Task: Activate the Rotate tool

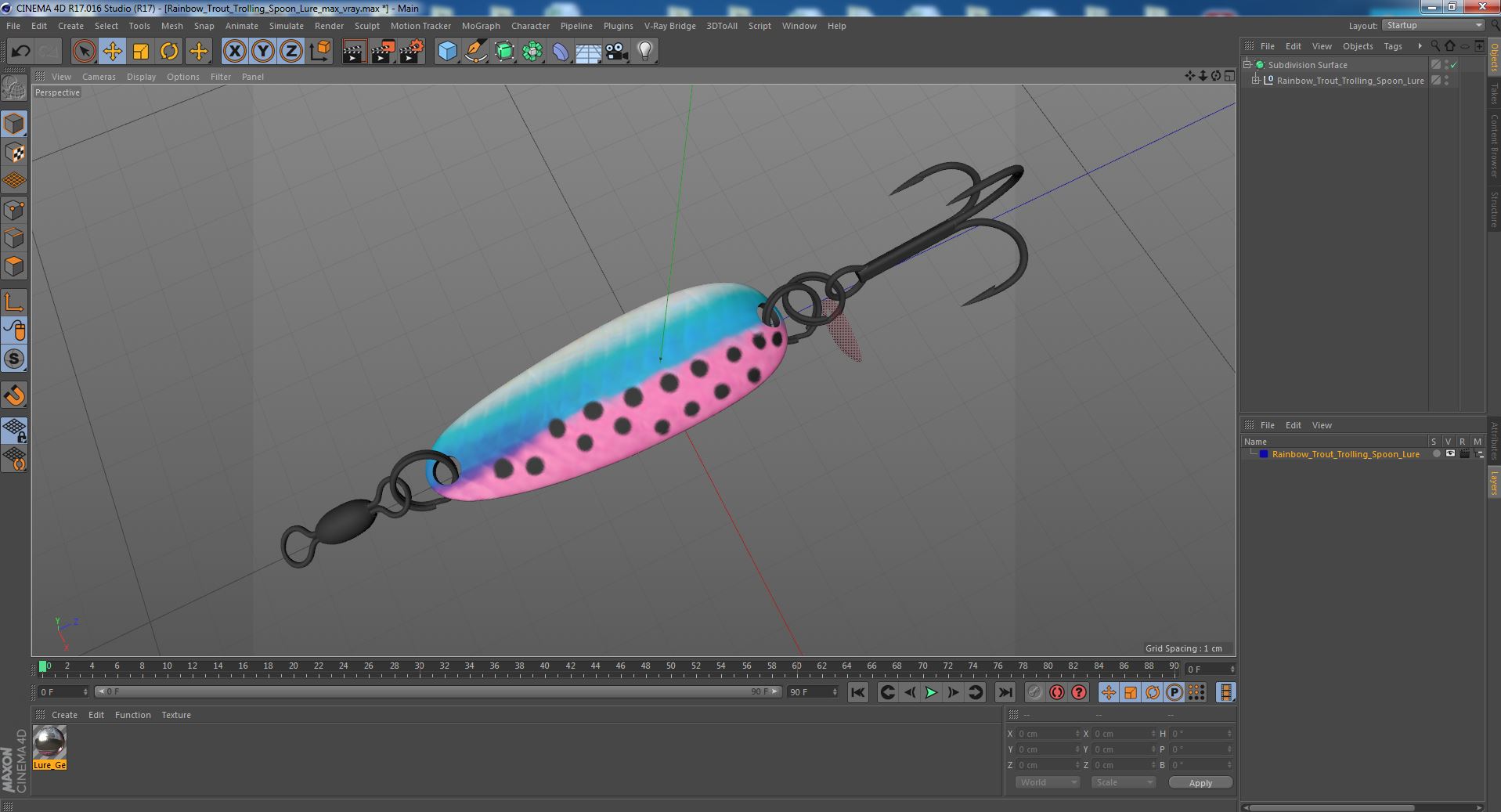Action: [168, 52]
